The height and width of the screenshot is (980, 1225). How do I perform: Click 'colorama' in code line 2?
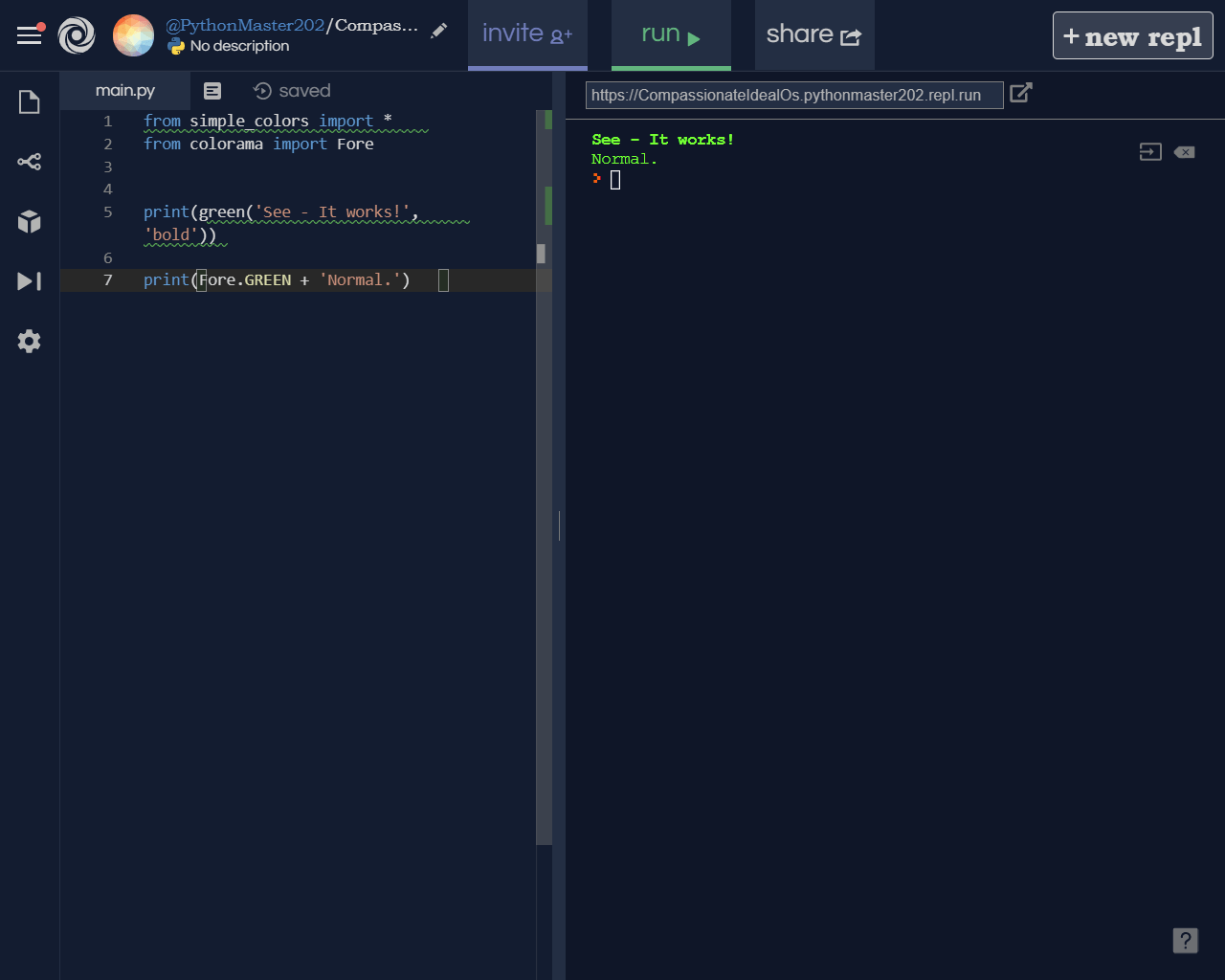(x=226, y=145)
